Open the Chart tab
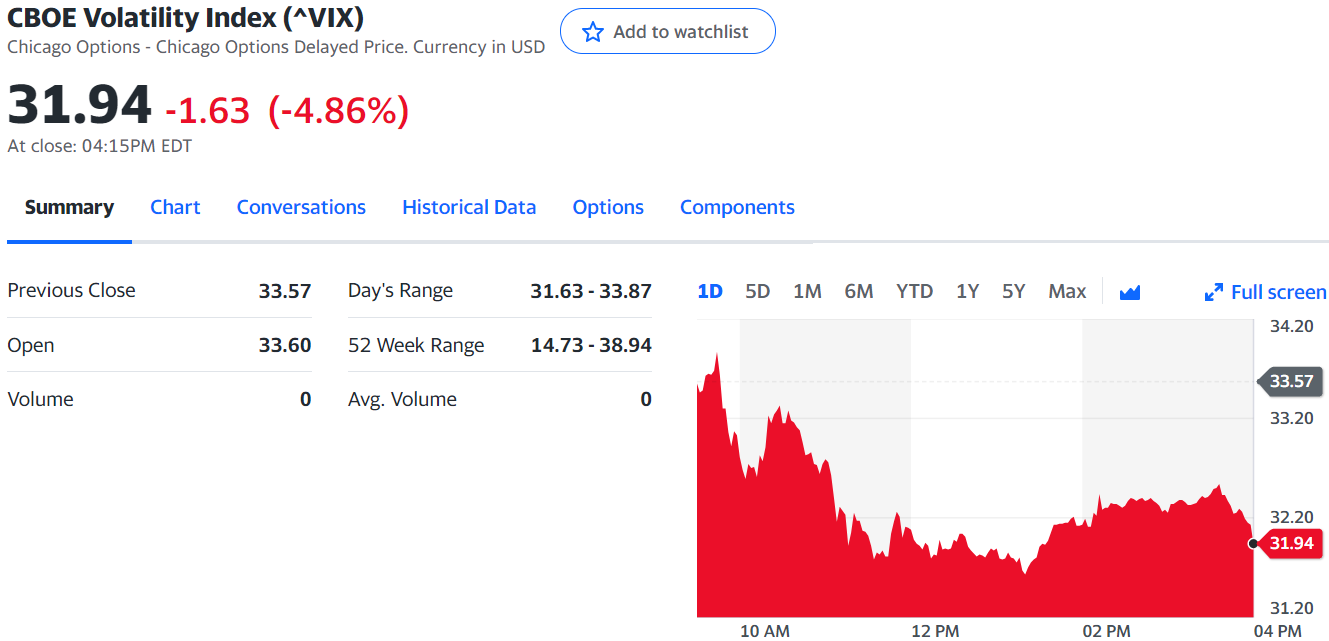Image resolution: width=1329 pixels, height=641 pixels. tap(175, 207)
